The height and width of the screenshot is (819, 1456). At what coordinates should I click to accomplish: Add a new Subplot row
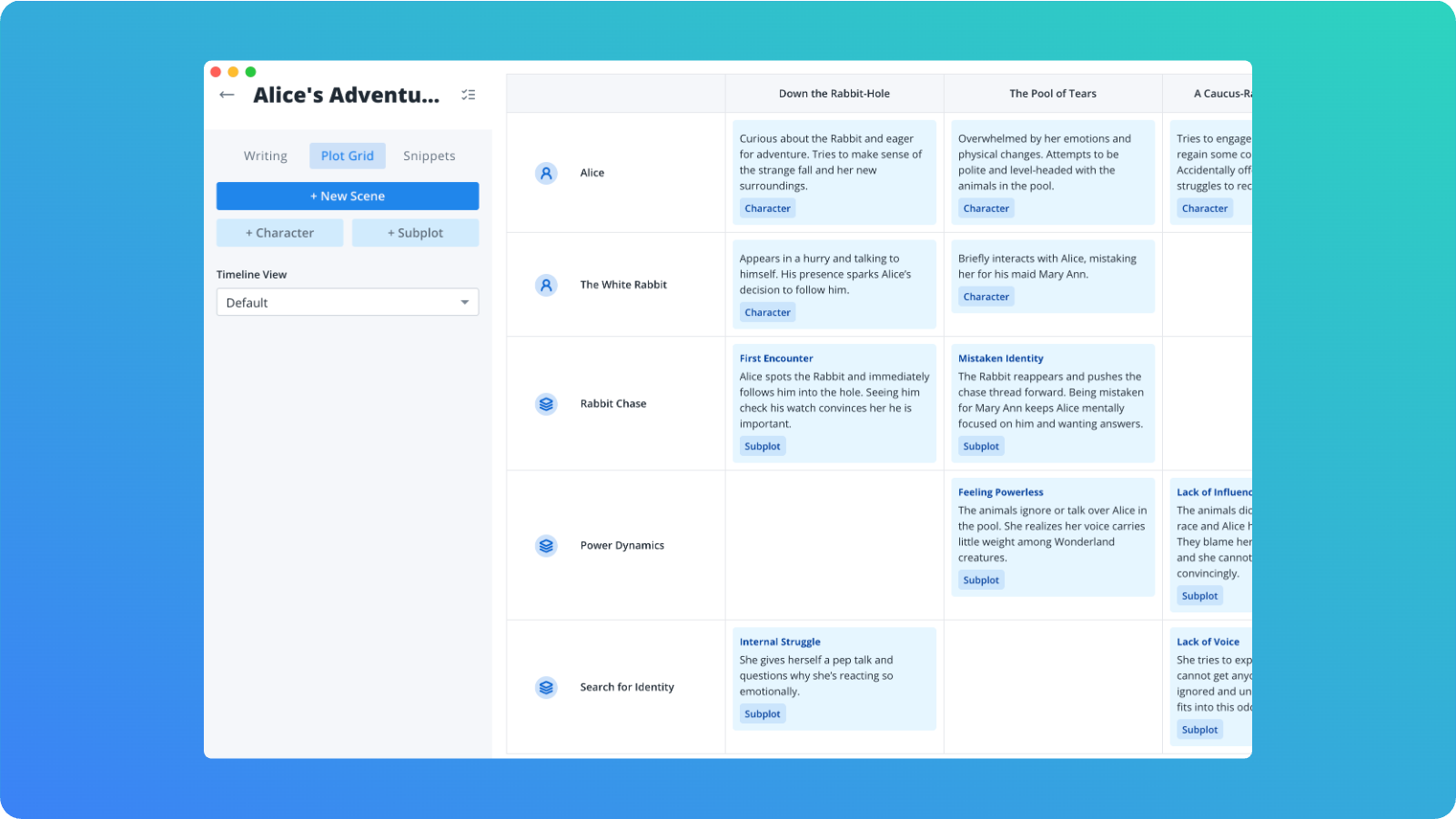click(x=415, y=233)
